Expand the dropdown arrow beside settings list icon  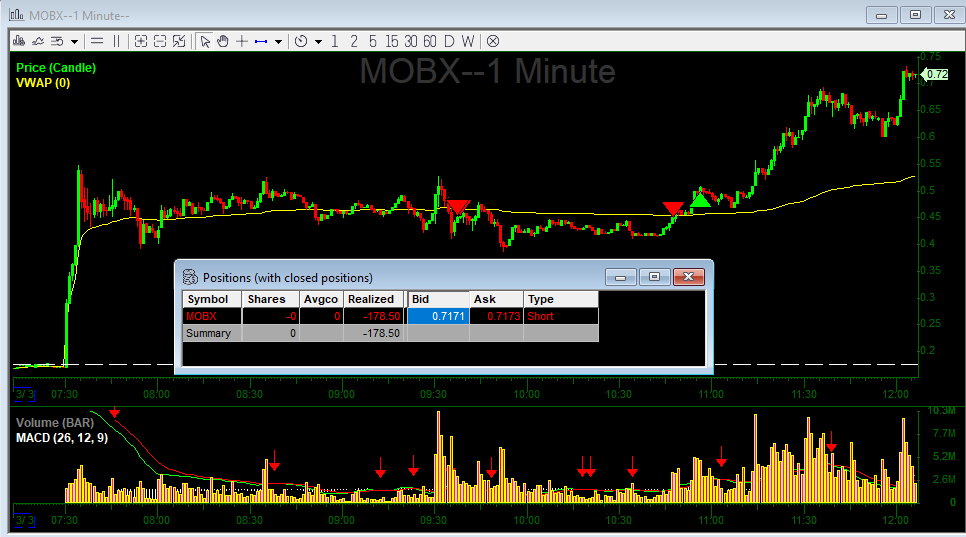tap(75, 42)
